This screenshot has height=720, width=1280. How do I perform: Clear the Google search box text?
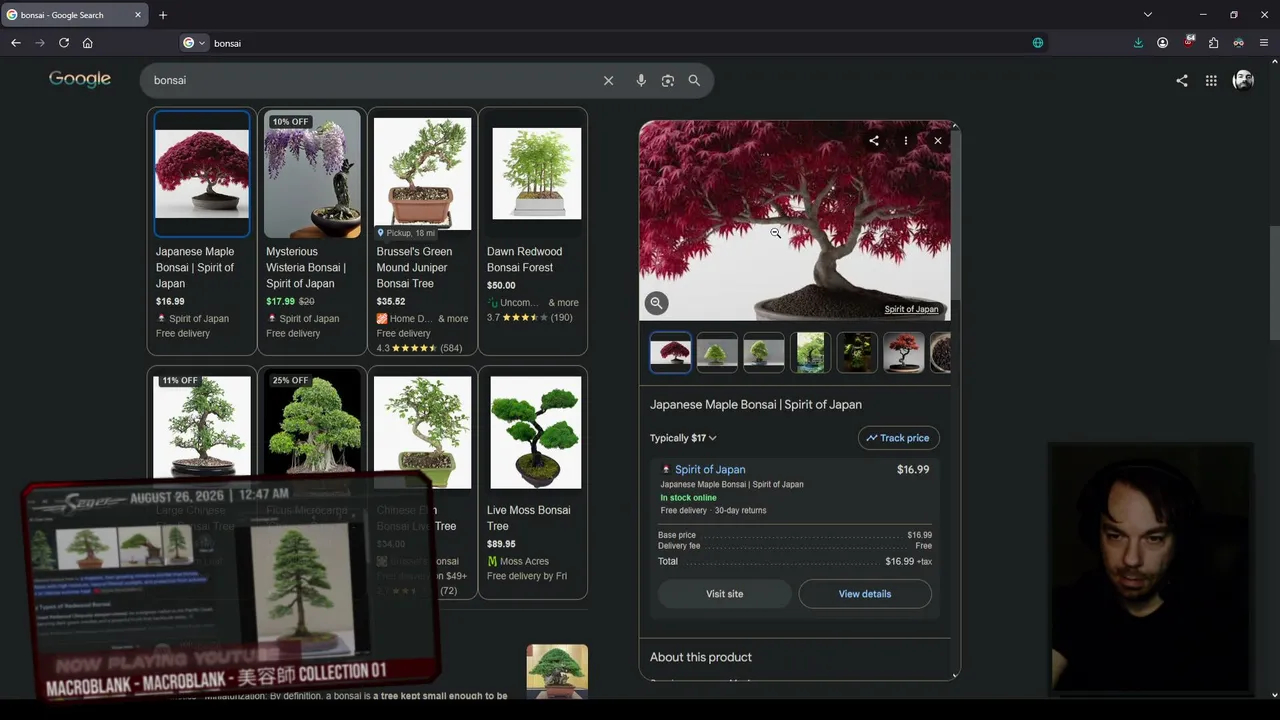click(608, 81)
